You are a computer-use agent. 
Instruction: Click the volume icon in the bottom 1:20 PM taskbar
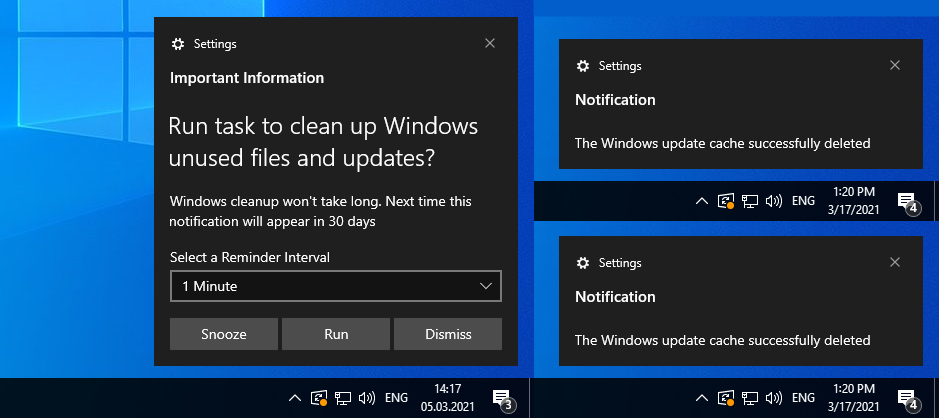coord(774,398)
